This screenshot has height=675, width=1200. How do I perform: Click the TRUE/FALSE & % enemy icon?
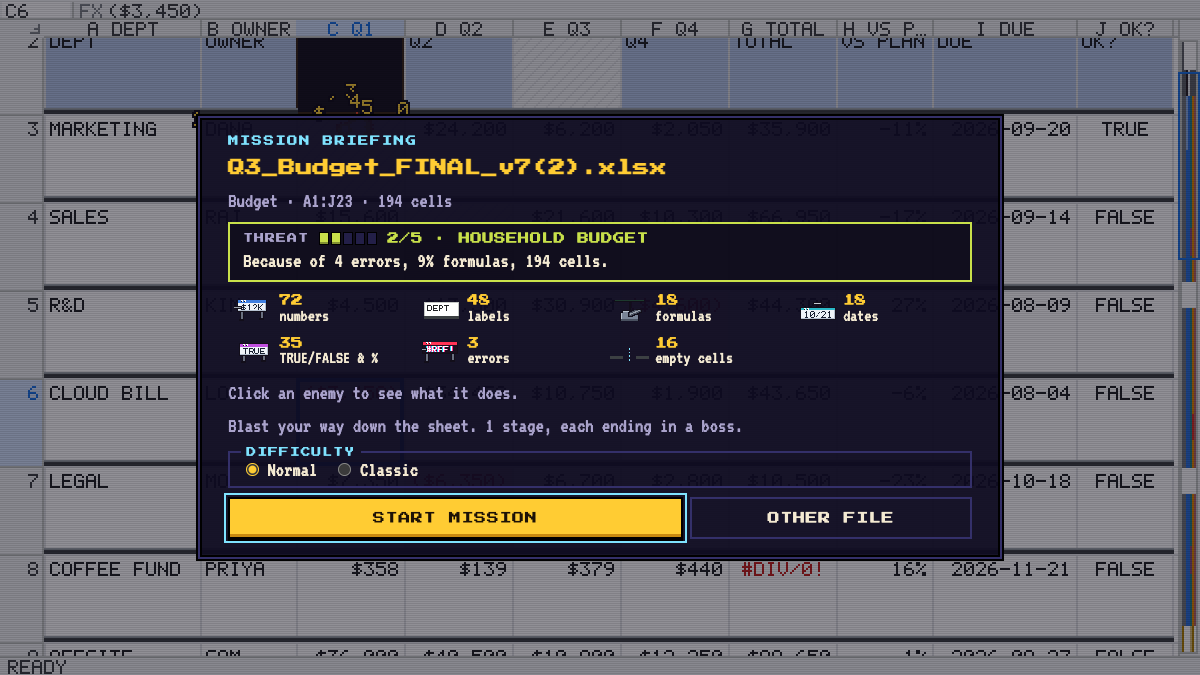click(253, 350)
